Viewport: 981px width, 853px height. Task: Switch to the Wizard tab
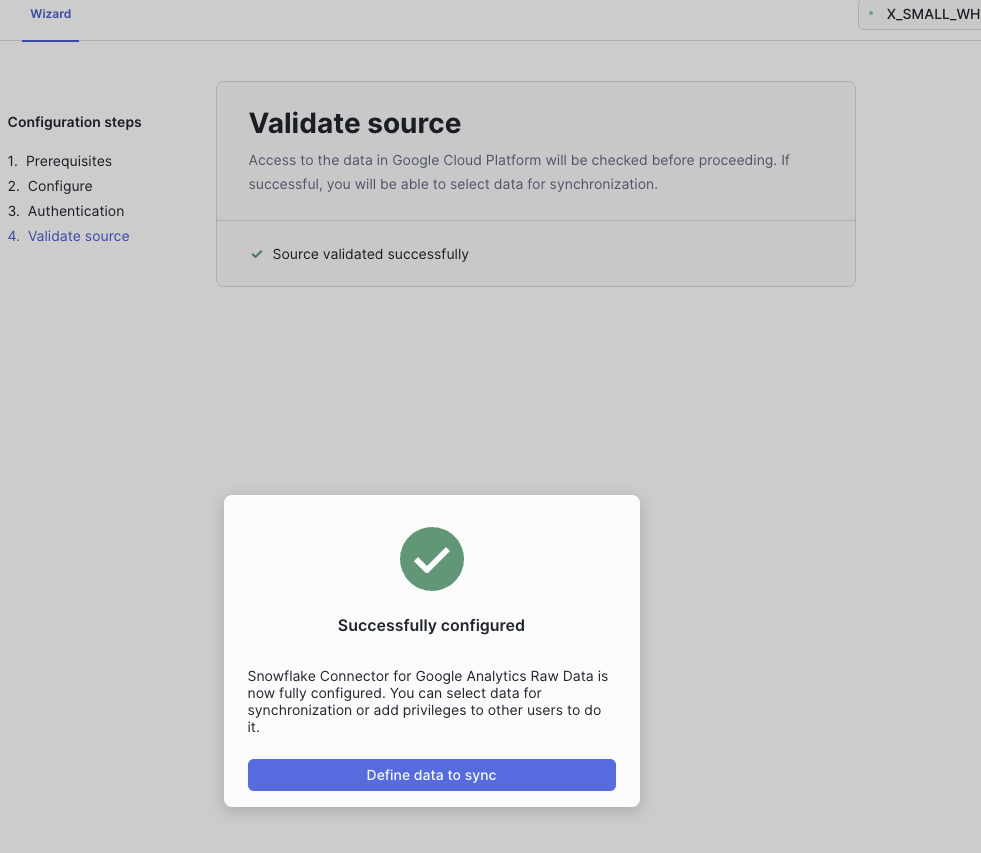pyautogui.click(x=50, y=14)
